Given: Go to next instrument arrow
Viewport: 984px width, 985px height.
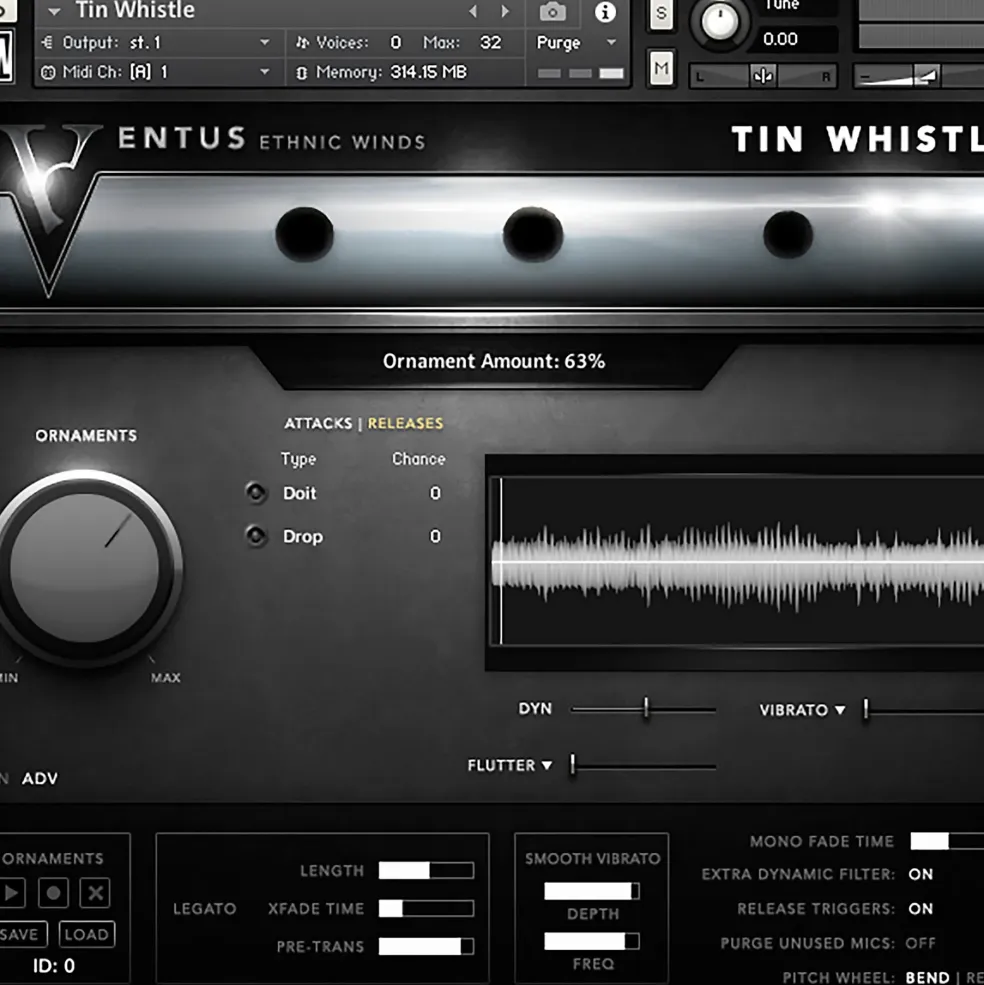Looking at the screenshot, I should (505, 11).
